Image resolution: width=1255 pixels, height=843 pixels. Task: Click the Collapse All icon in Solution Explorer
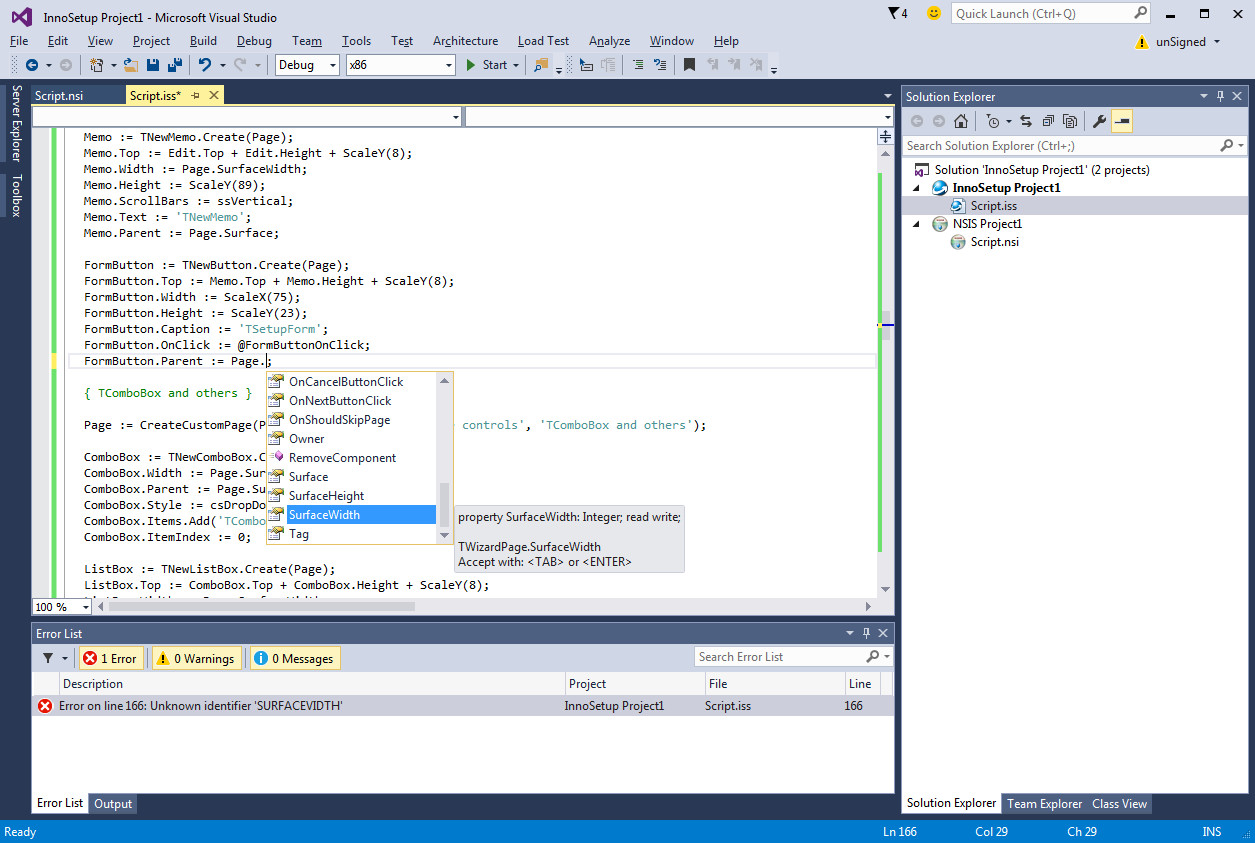1048,121
